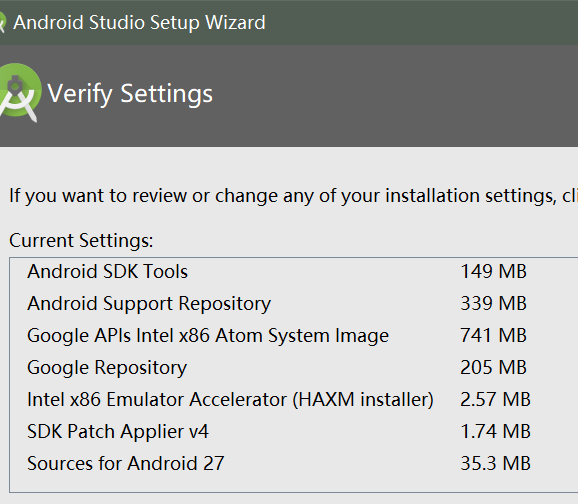The image size is (578, 504).
Task: Click the 339 MB size value
Action: tap(493, 304)
